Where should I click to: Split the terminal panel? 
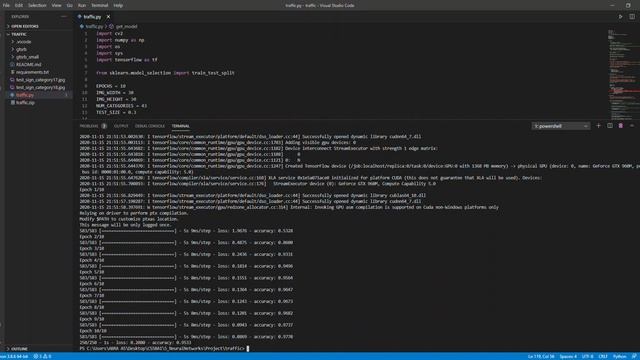(610, 126)
